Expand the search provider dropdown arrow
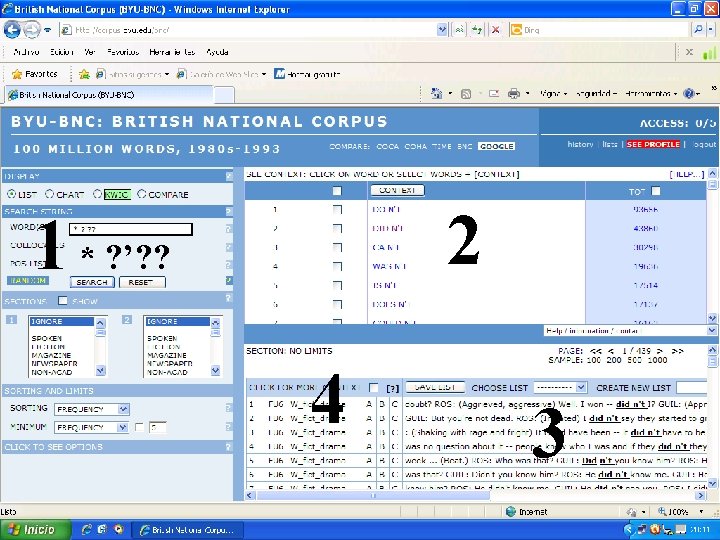Image resolution: width=720 pixels, height=540 pixels. (711, 30)
